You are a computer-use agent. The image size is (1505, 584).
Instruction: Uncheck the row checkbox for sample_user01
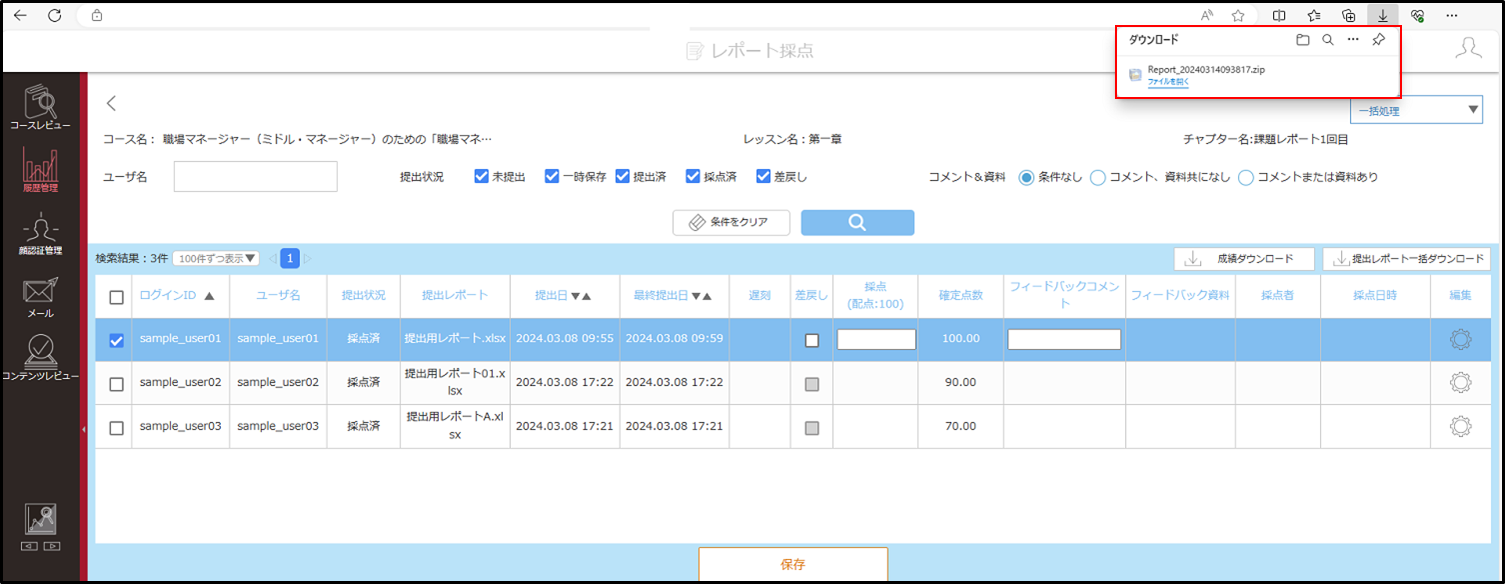[x=116, y=340]
